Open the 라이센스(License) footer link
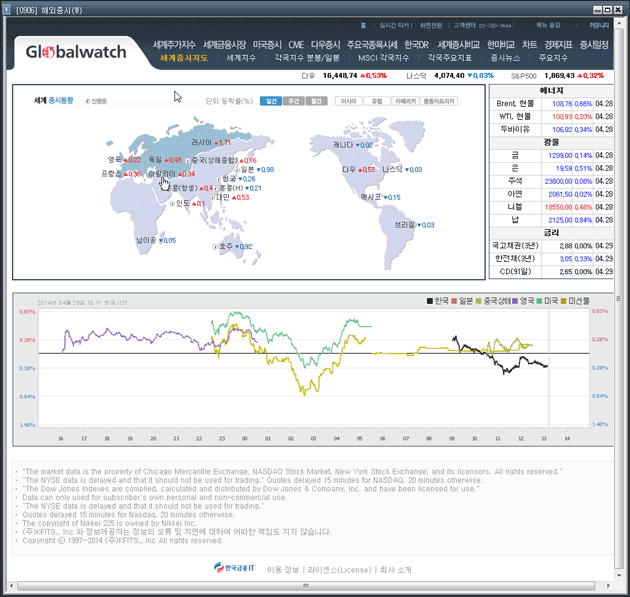Image resolution: width=630 pixels, height=597 pixels. pyautogui.click(x=339, y=570)
